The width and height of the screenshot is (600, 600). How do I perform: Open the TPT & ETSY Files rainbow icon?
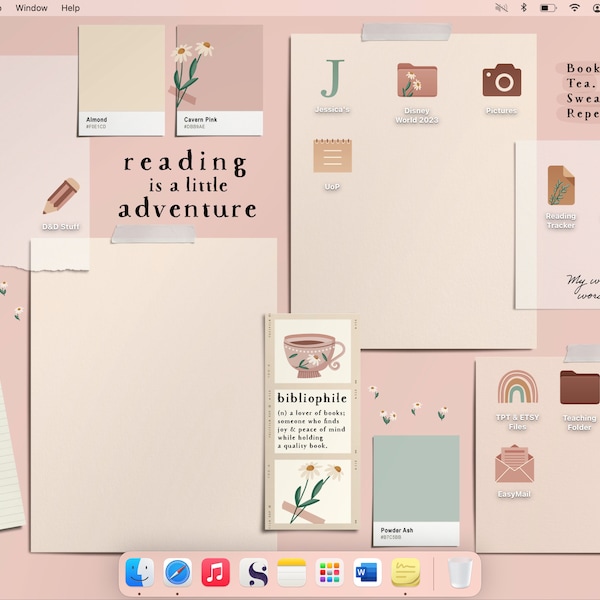click(518, 387)
